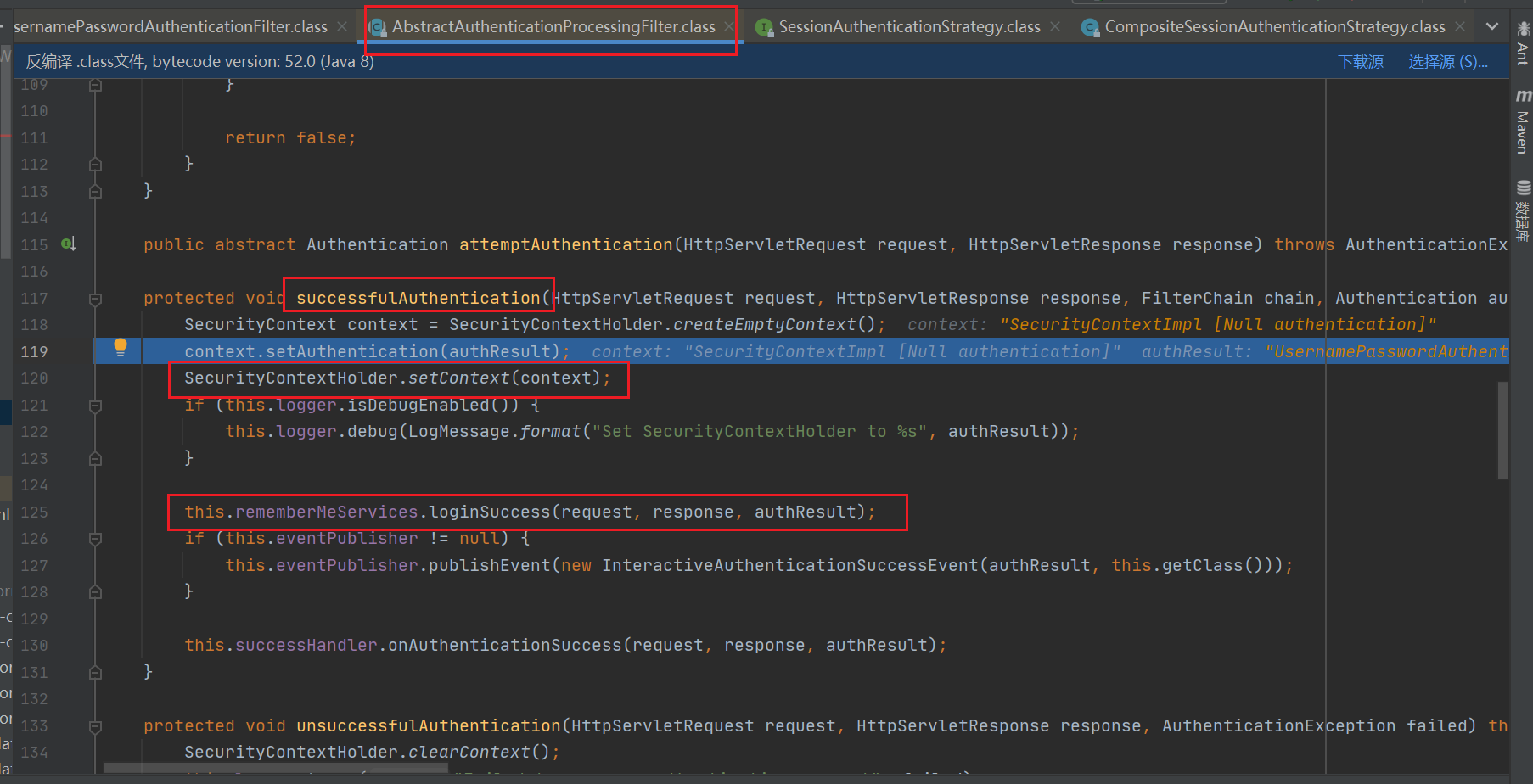Toggle fold marker at line 128 closing brace
The image size is (1533, 784).
[95, 592]
